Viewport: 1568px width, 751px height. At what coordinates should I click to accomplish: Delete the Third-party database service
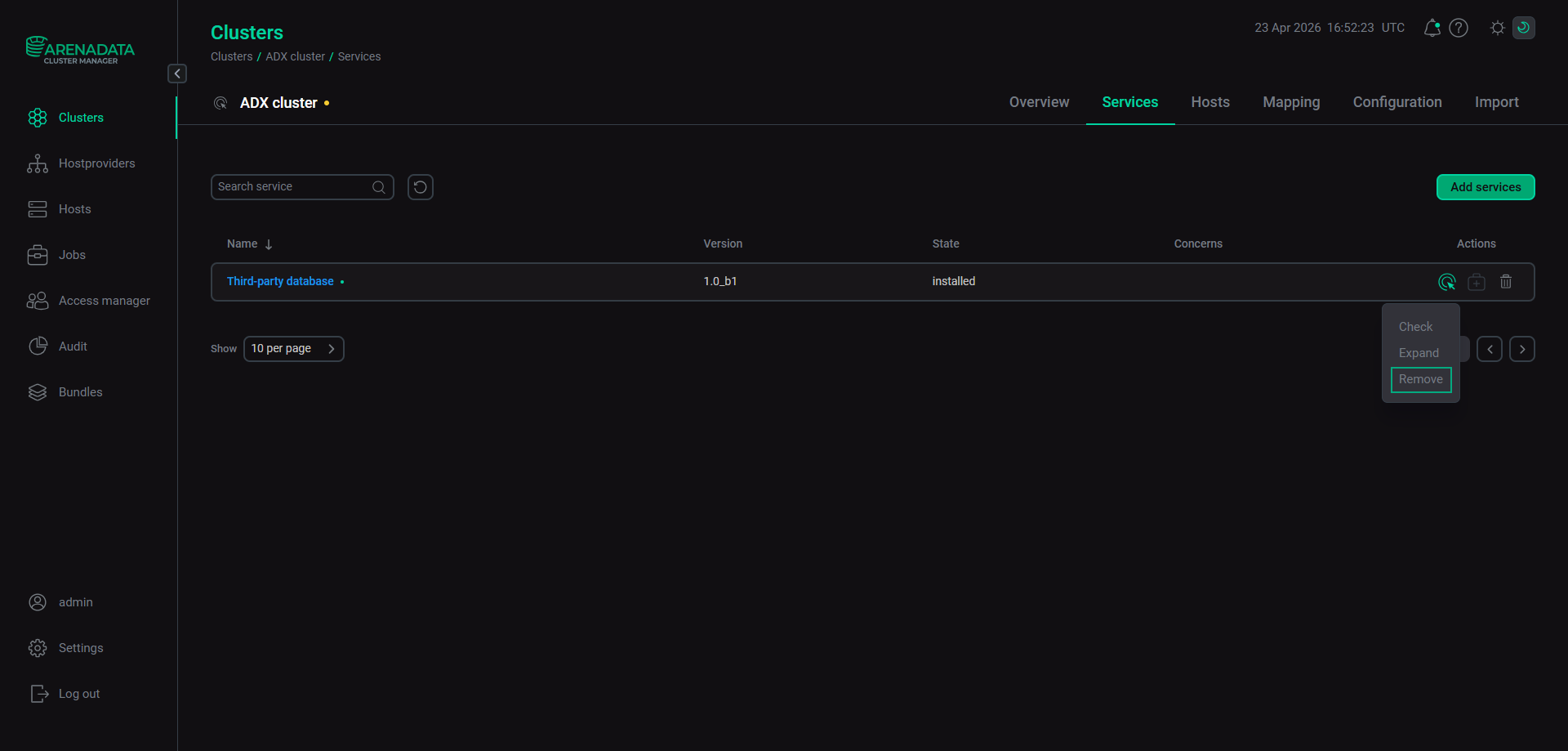[x=1506, y=282]
